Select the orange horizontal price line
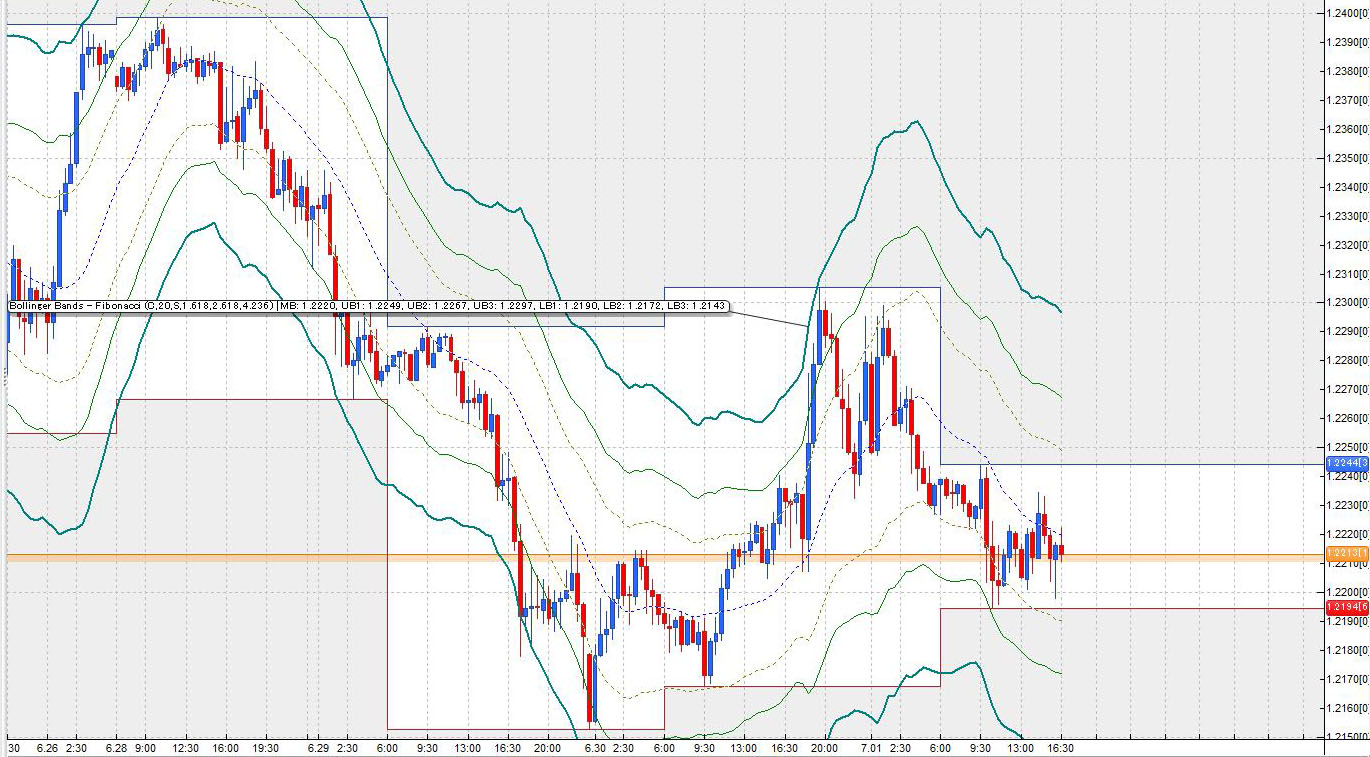 (600, 555)
